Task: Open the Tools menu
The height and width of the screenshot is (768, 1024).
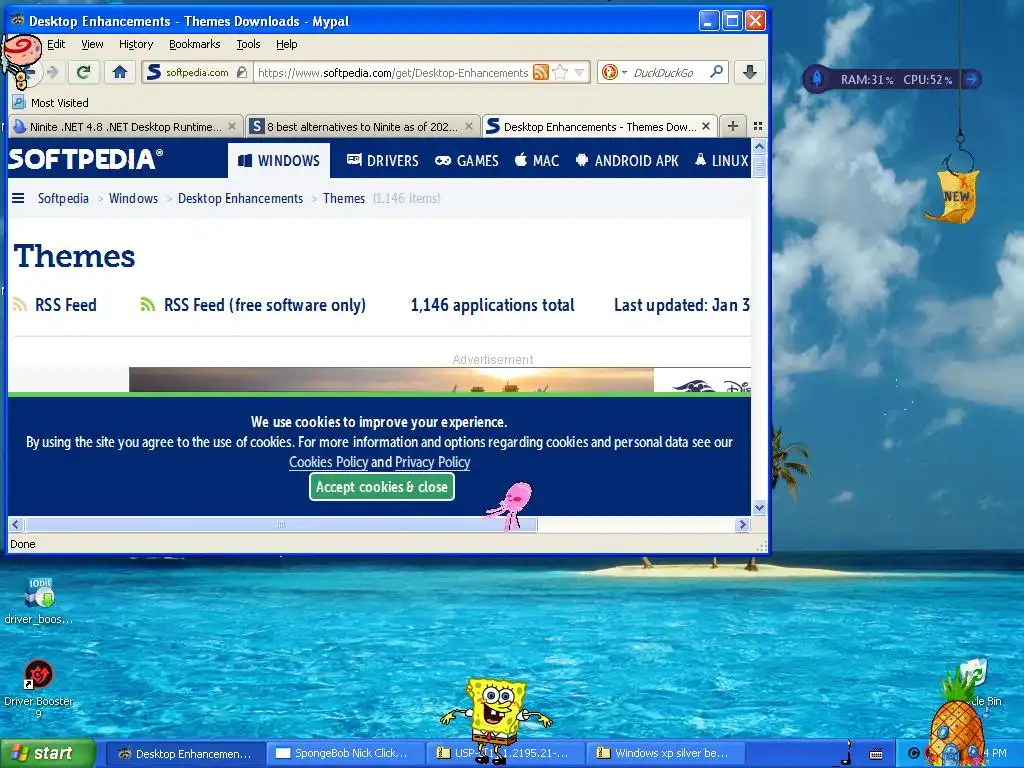Action: [248, 44]
